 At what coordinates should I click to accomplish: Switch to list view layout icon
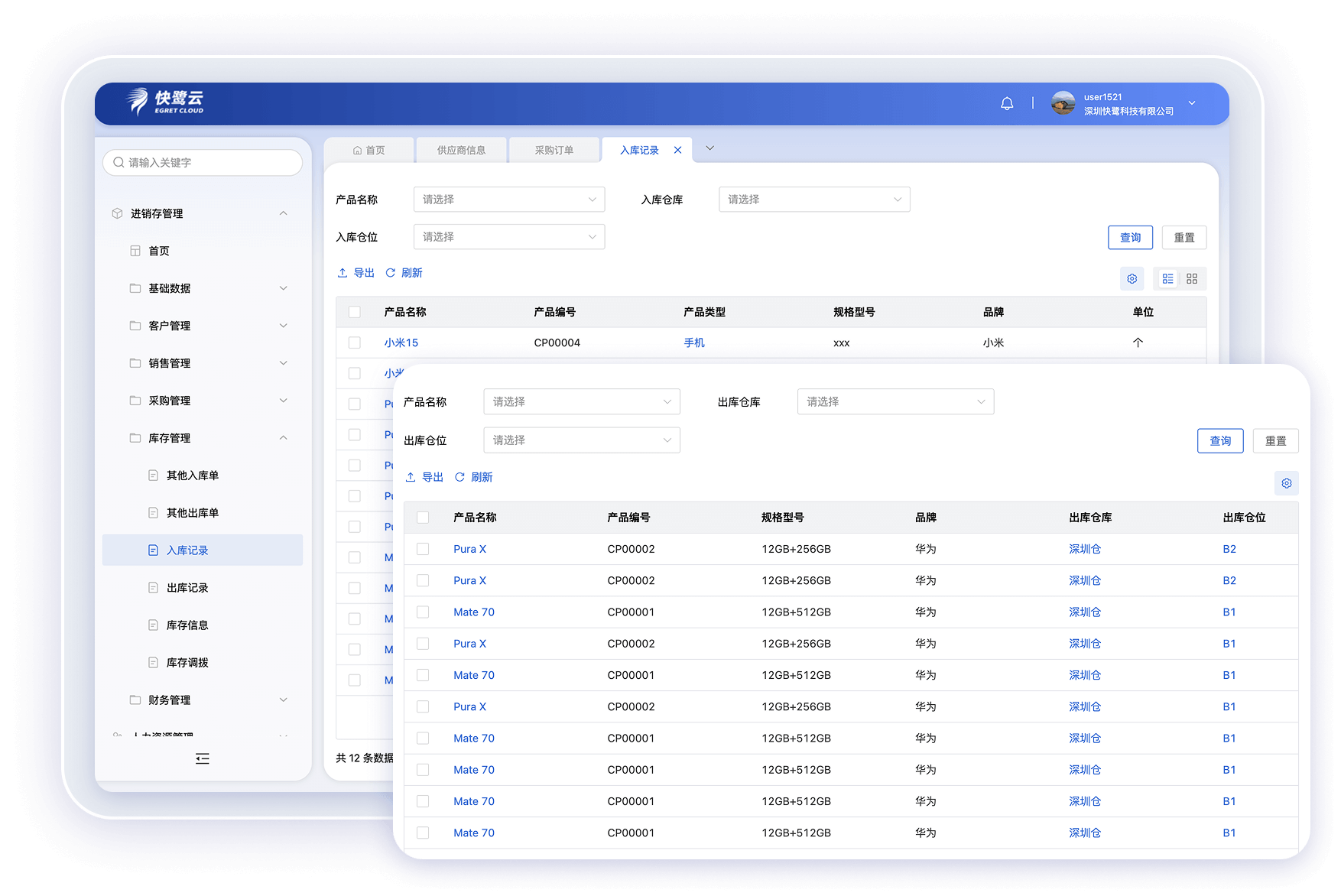pos(1167,279)
